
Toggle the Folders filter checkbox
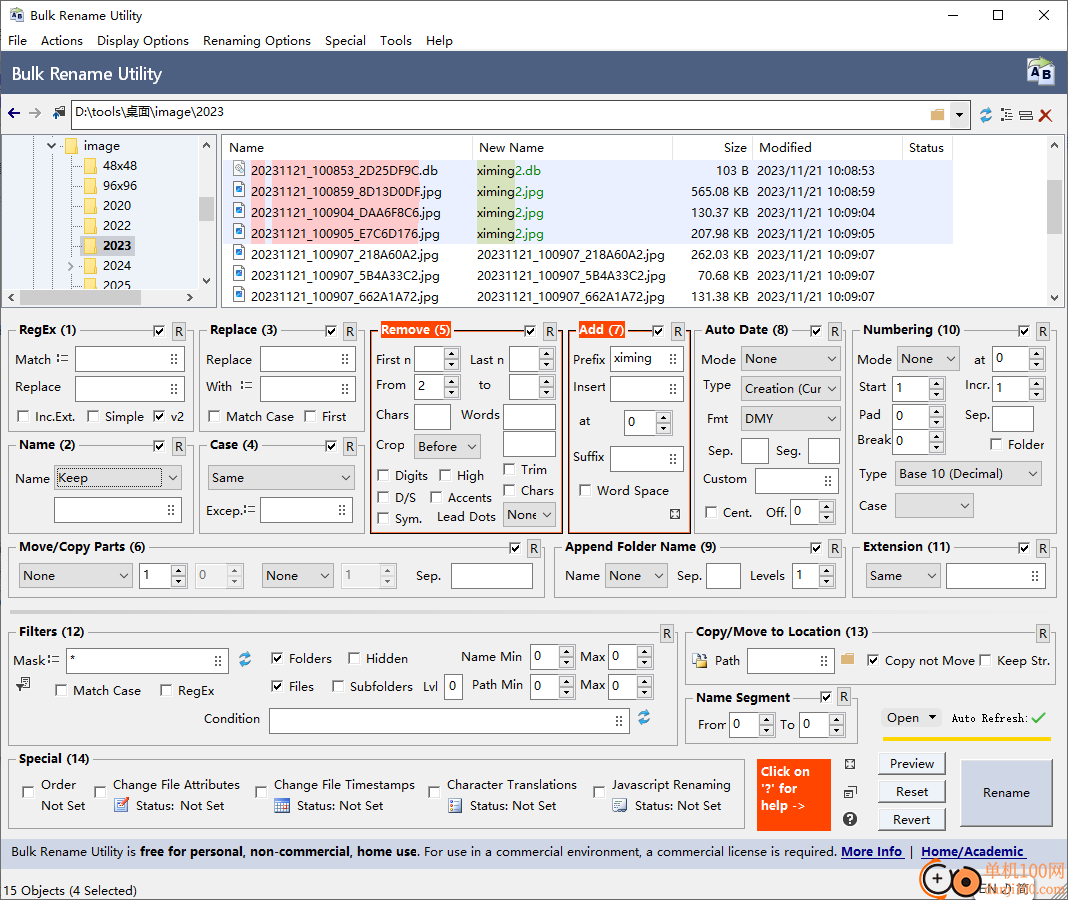277,658
